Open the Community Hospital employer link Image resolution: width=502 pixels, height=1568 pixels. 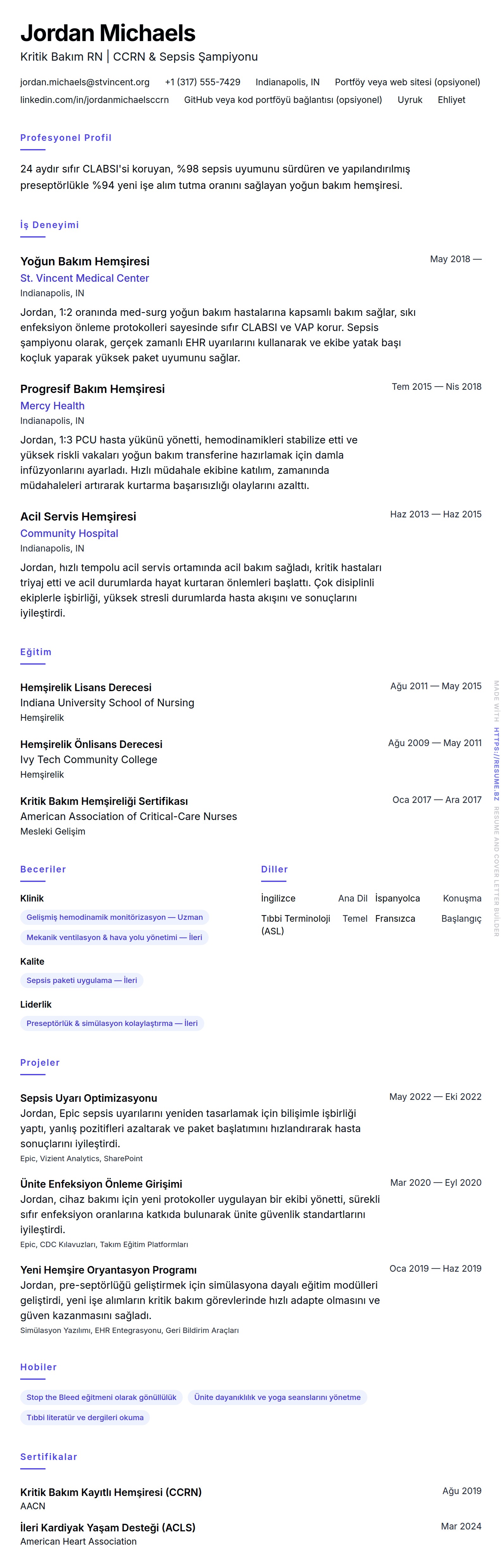(x=69, y=533)
